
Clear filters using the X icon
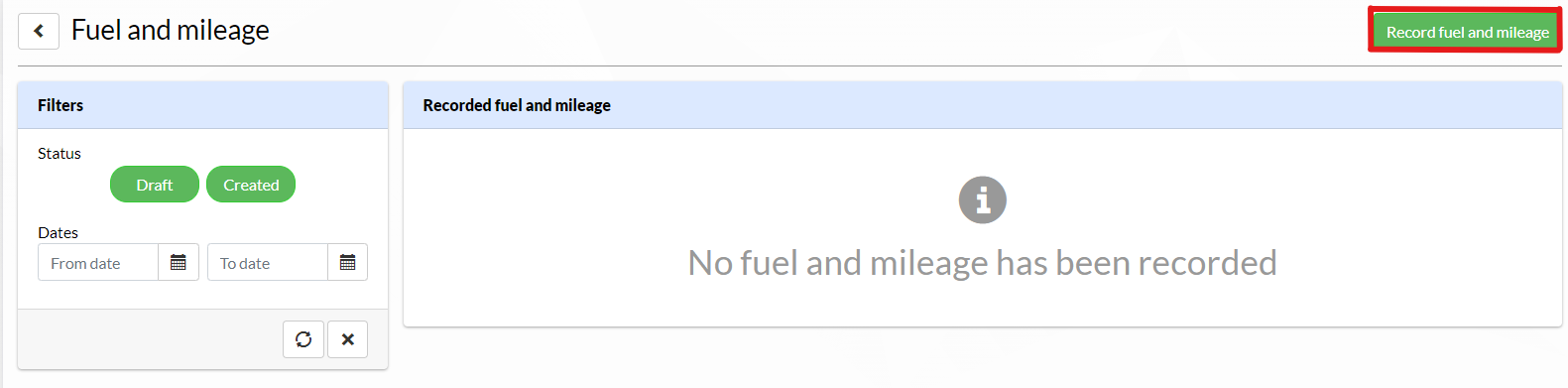click(x=347, y=339)
